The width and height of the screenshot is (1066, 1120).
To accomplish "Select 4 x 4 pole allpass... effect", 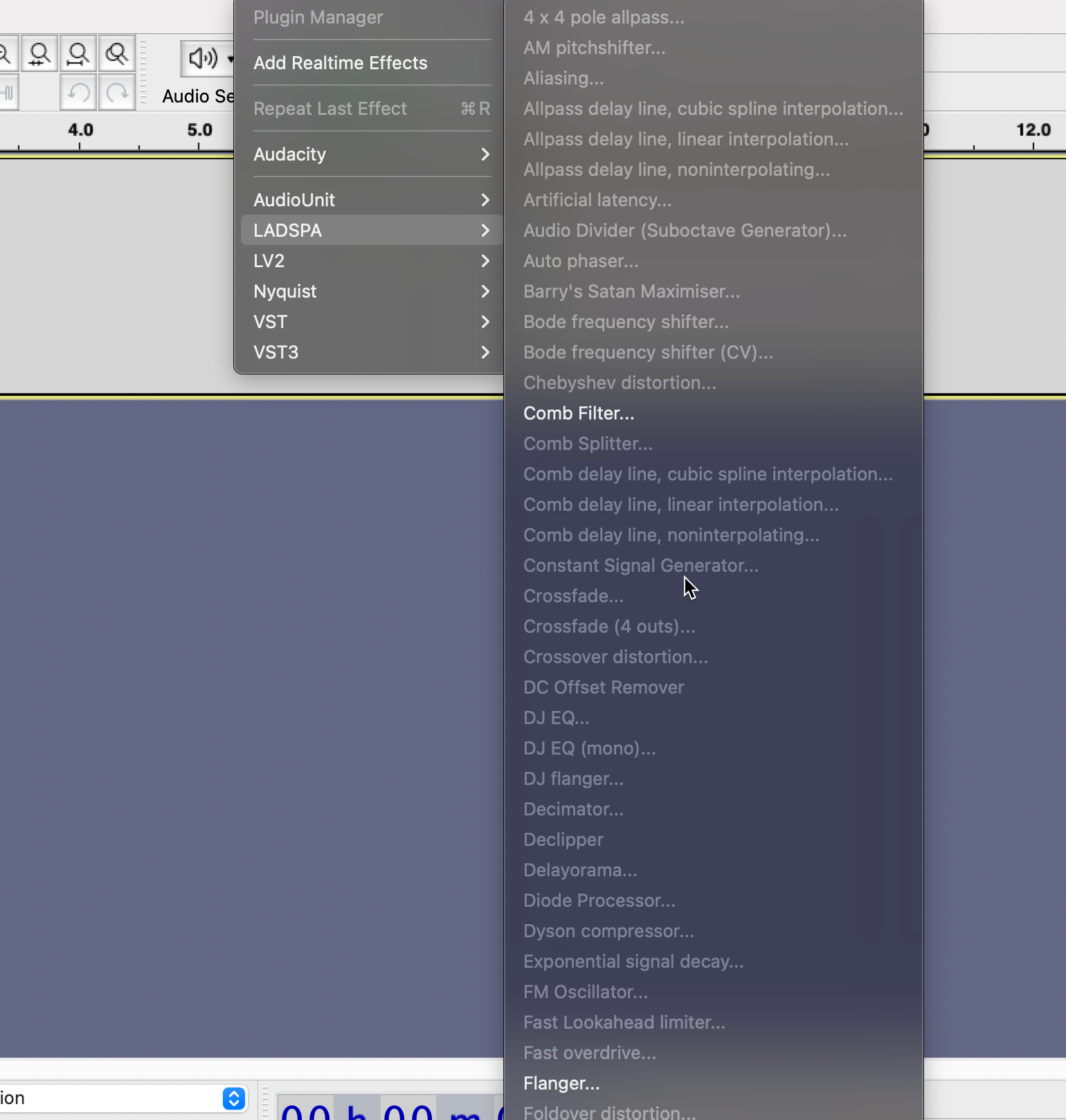I will (x=714, y=17).
